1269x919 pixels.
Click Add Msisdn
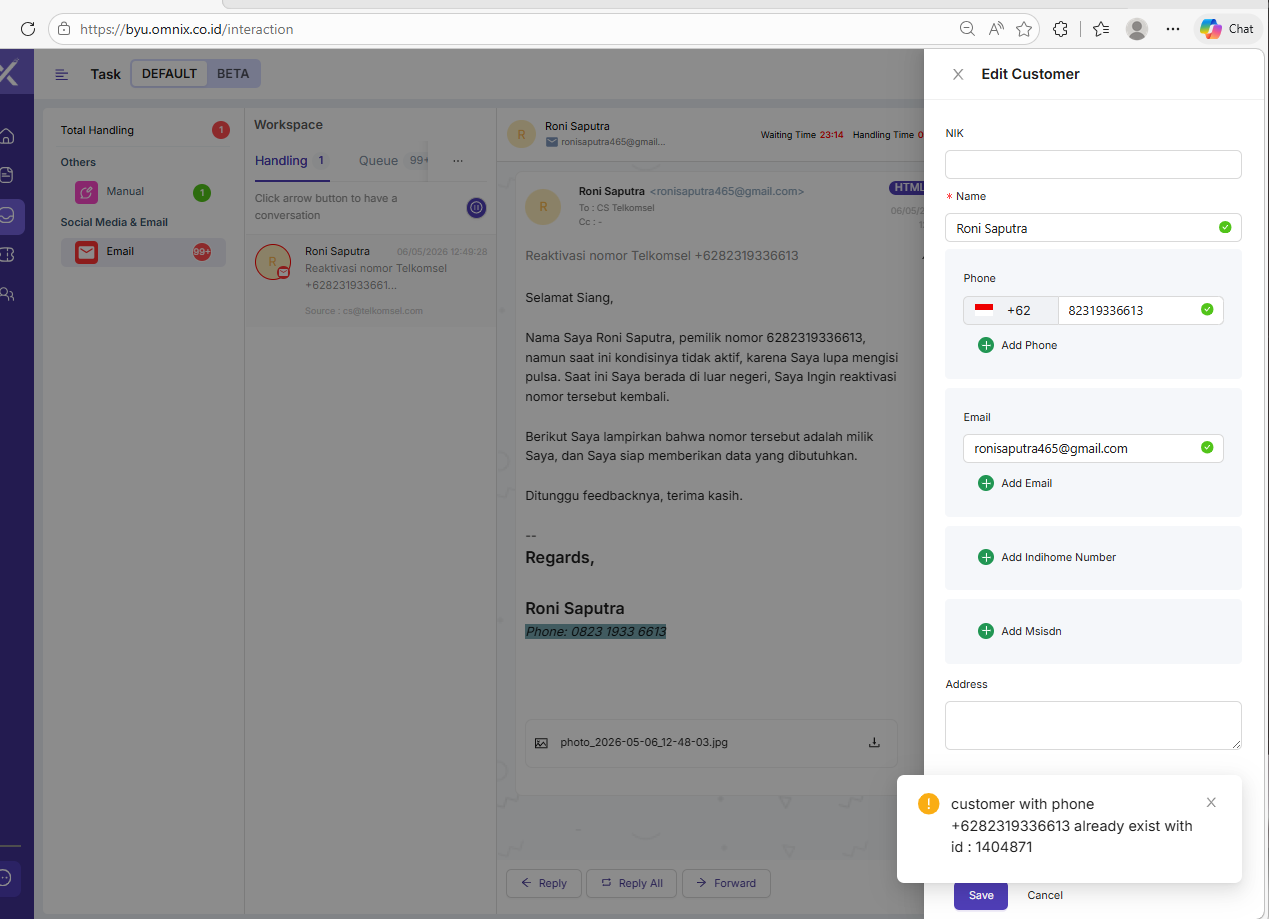[1020, 631]
